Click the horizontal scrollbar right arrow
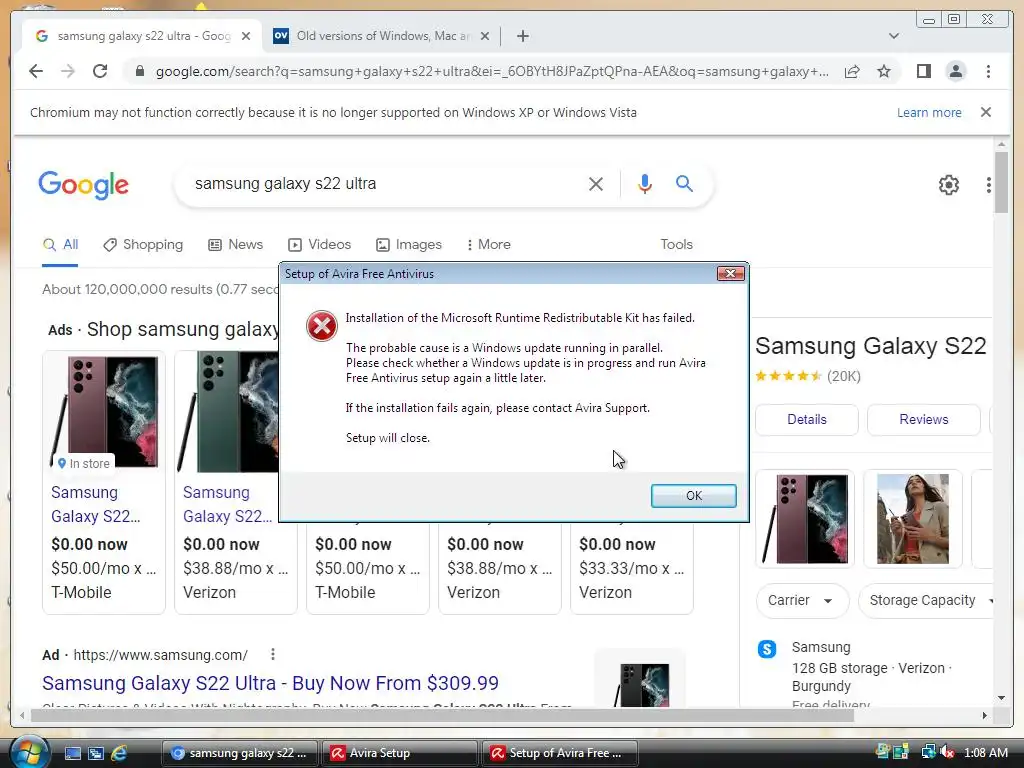Viewport: 1024px width, 768px height. click(x=985, y=716)
